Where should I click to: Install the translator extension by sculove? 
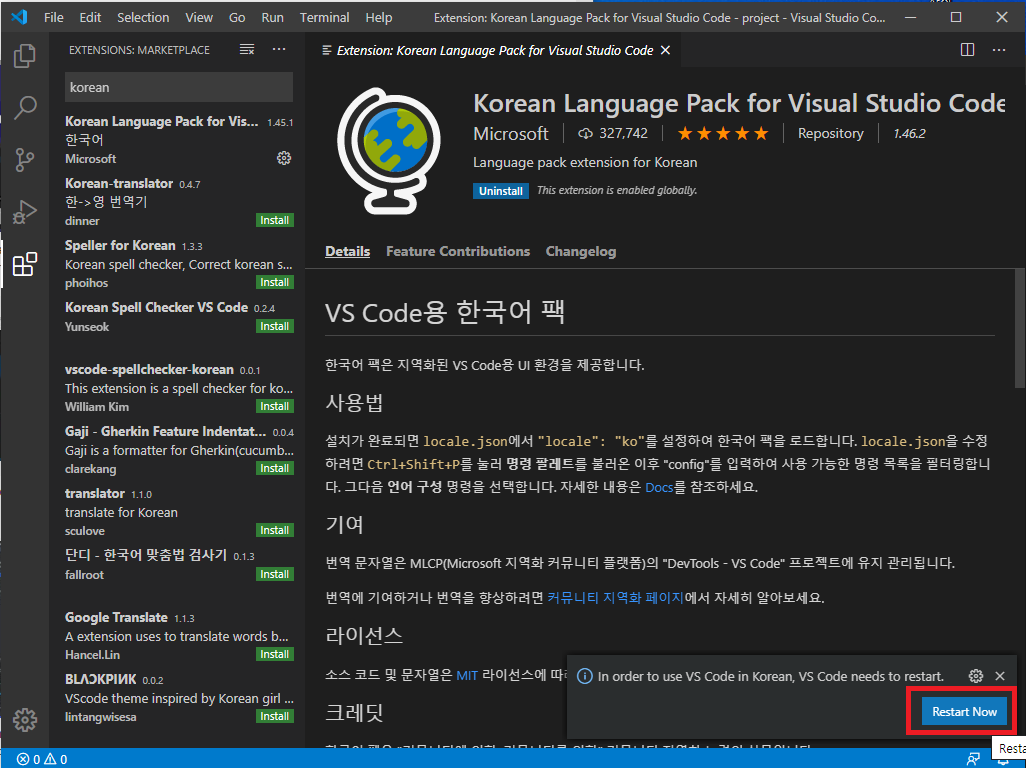[274, 531]
